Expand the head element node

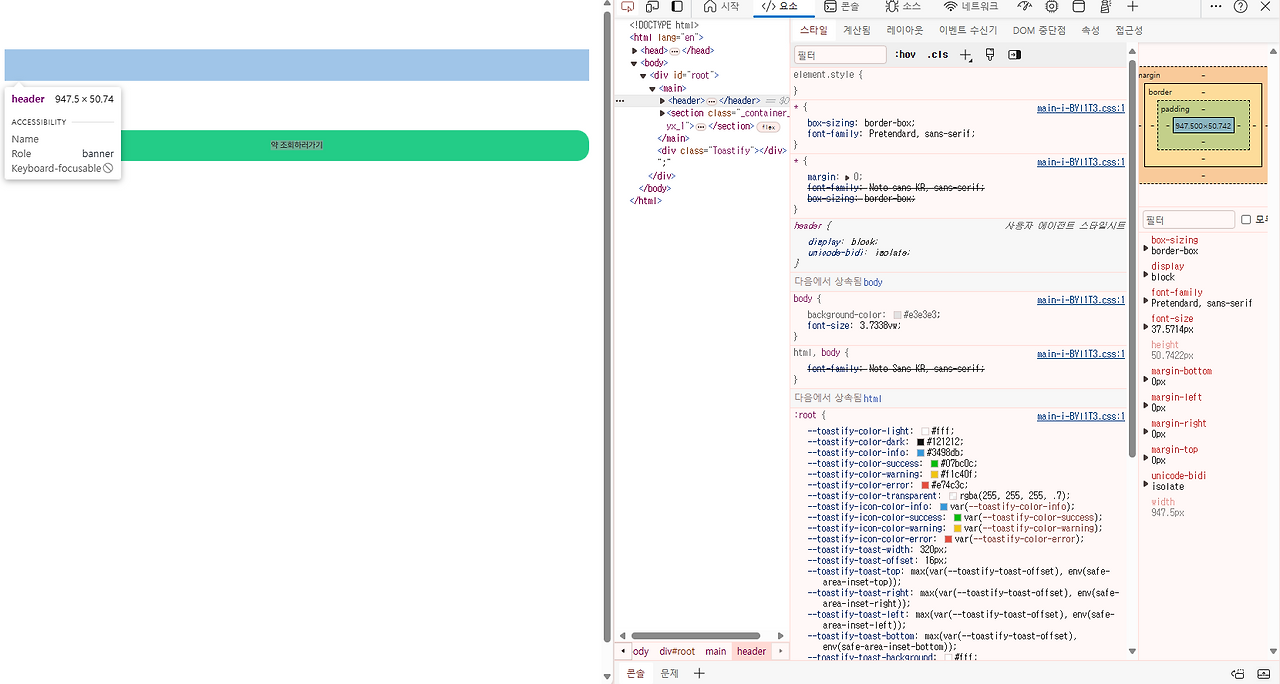pos(635,50)
